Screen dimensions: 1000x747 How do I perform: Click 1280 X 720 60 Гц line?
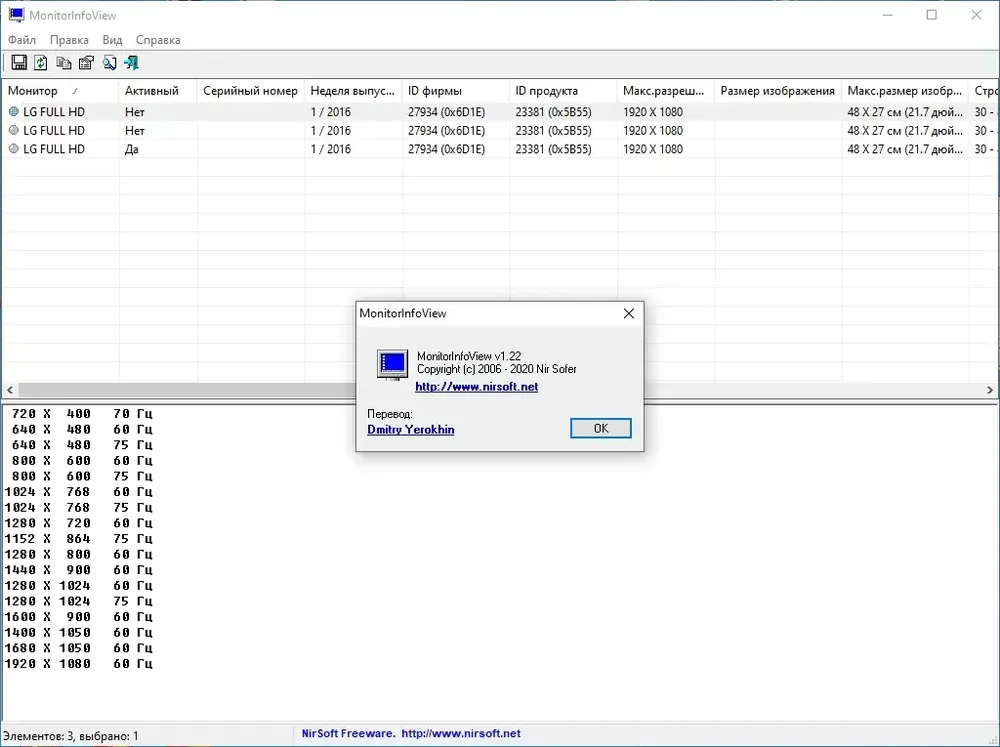pos(78,522)
